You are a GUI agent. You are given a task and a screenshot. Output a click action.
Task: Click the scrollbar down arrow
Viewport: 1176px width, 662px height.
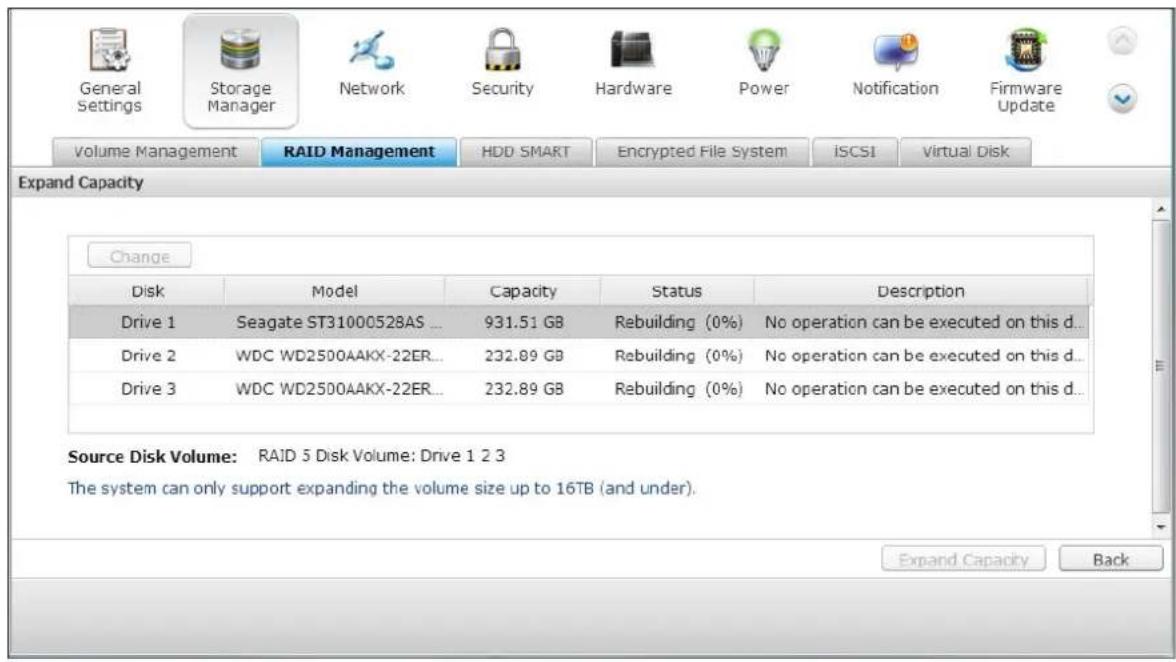1160,526
